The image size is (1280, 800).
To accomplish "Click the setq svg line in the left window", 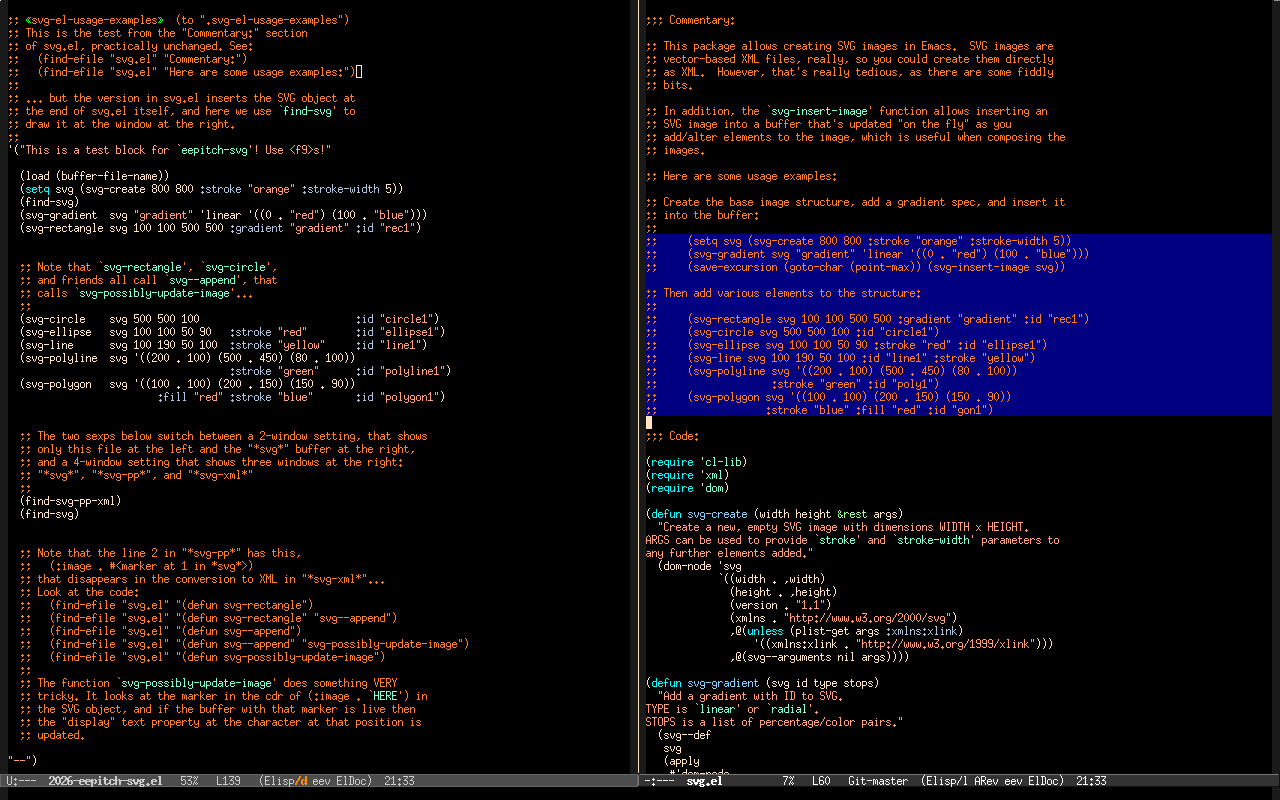I will [x=211, y=189].
